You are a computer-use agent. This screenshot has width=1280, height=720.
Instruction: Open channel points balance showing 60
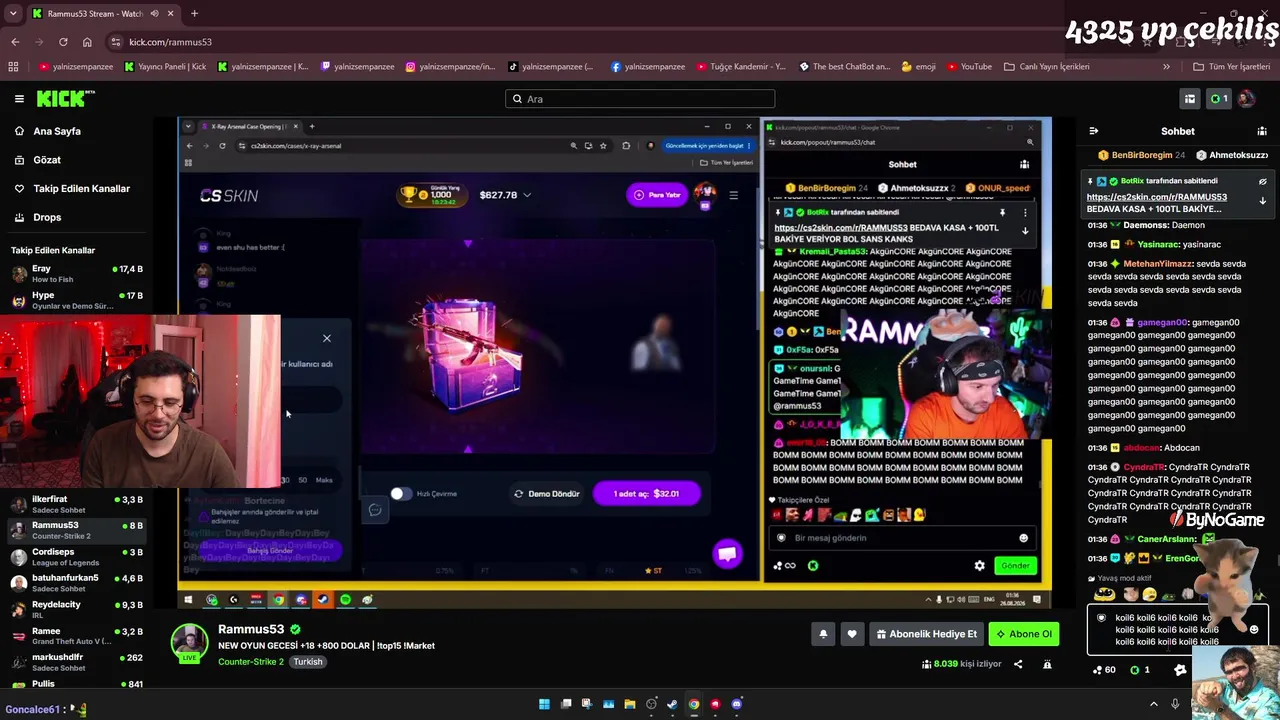[x=1104, y=670]
